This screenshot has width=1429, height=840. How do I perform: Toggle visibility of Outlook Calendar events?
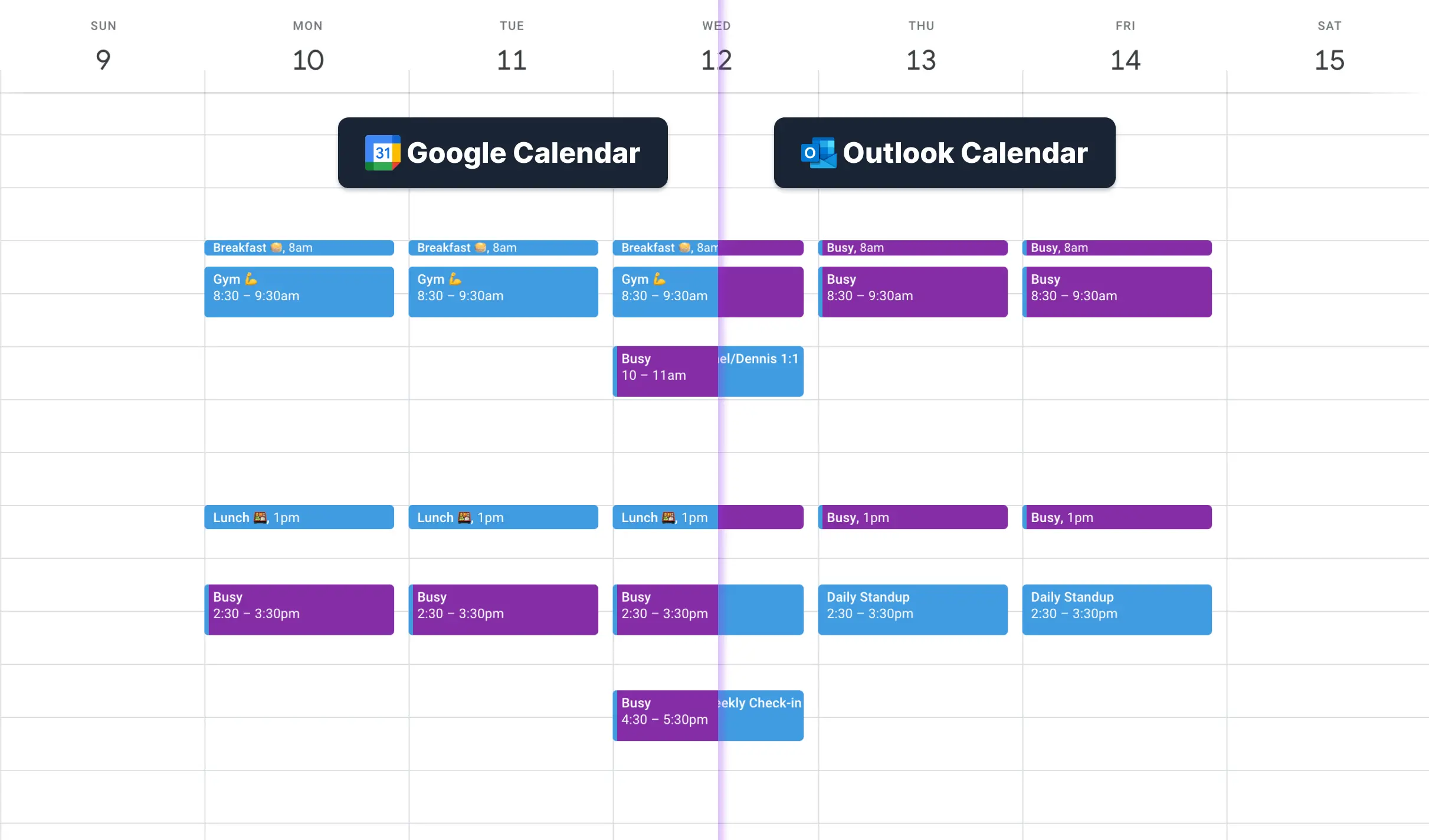[x=943, y=153]
